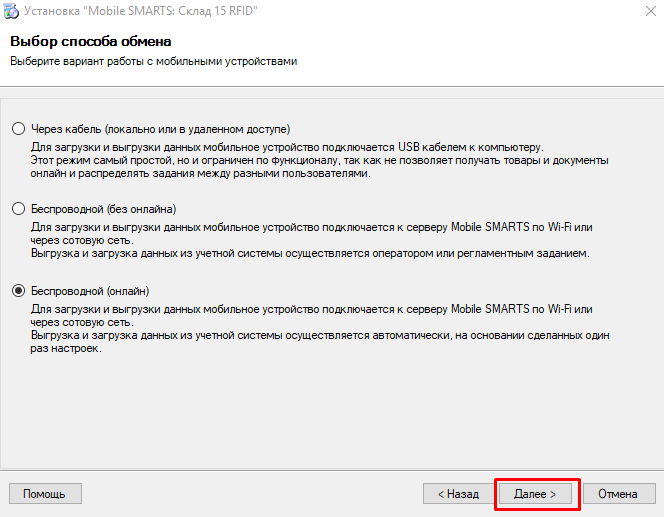Image resolution: width=664 pixels, height=517 pixels.
Task: Click the subtitle Выберите вариант работы с мобильными устройствами
Action: point(153,61)
